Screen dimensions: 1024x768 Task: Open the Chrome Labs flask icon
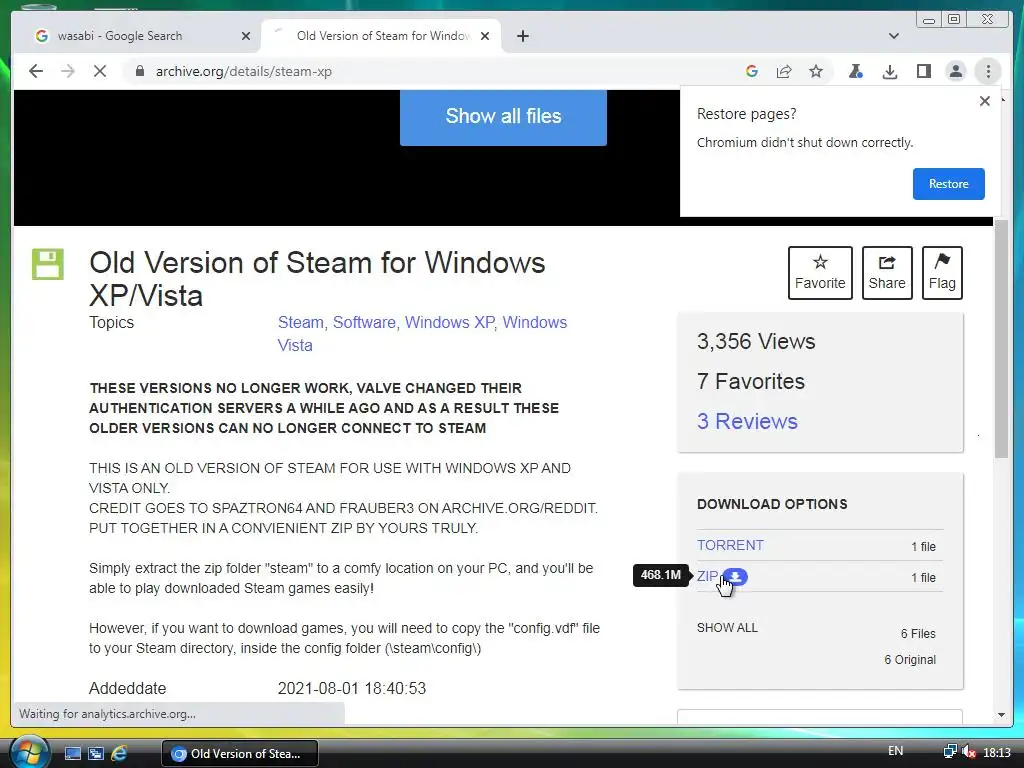856,71
